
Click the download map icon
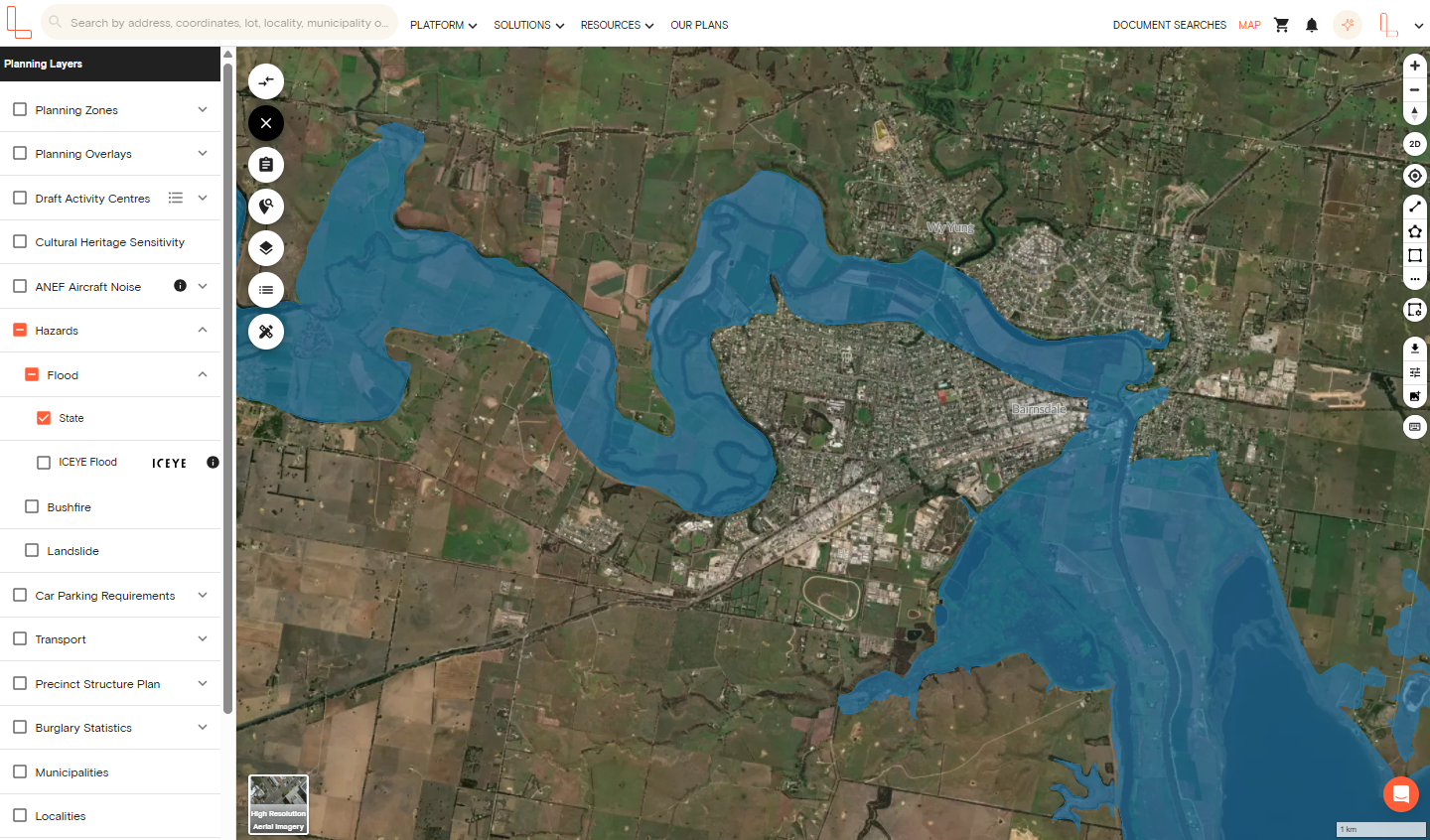(1415, 349)
